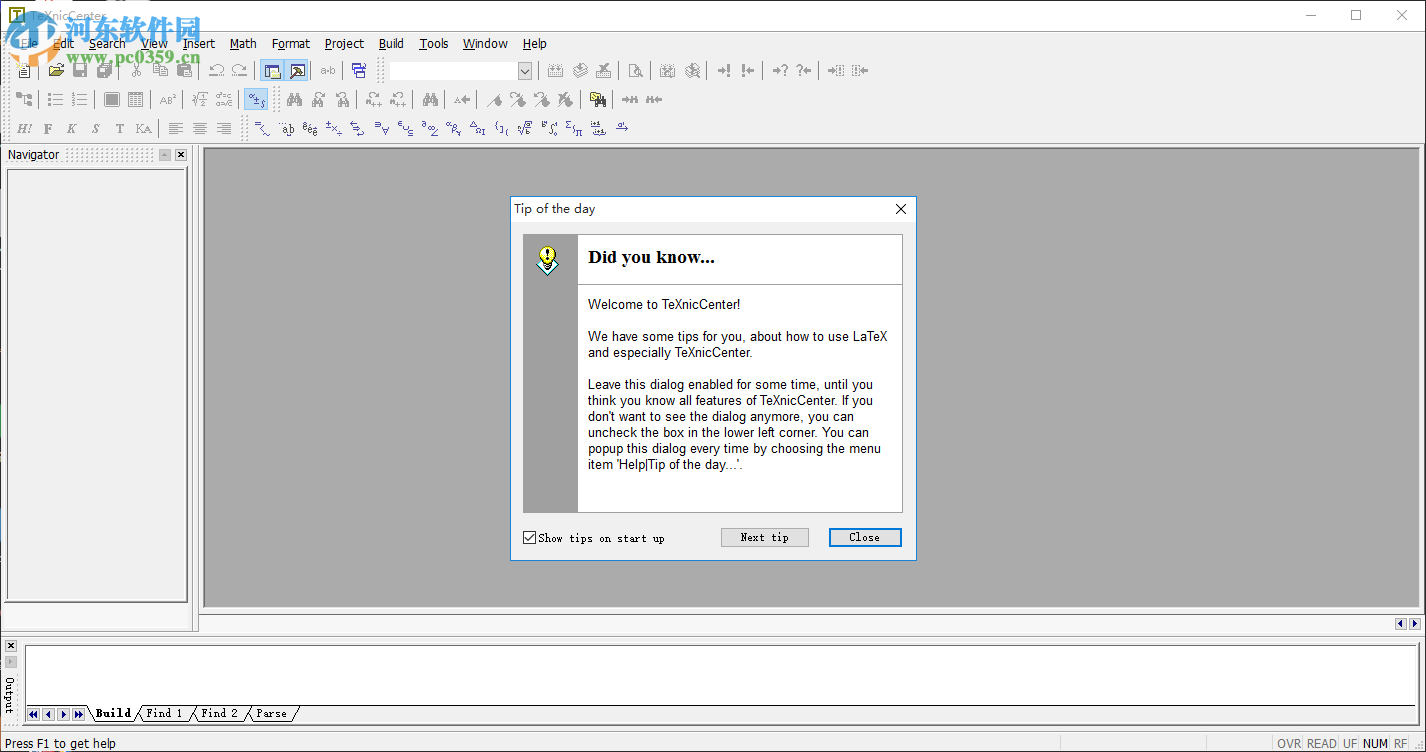Open the Build menu
This screenshot has height=752, width=1426.
(x=391, y=43)
